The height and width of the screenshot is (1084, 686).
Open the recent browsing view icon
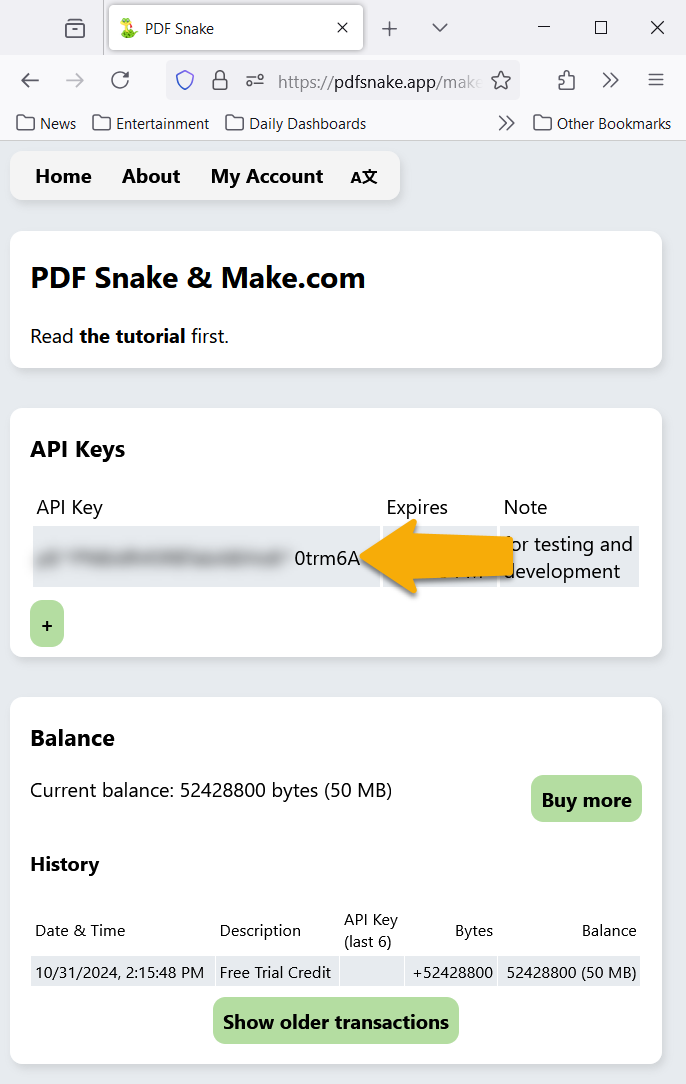pos(75,28)
